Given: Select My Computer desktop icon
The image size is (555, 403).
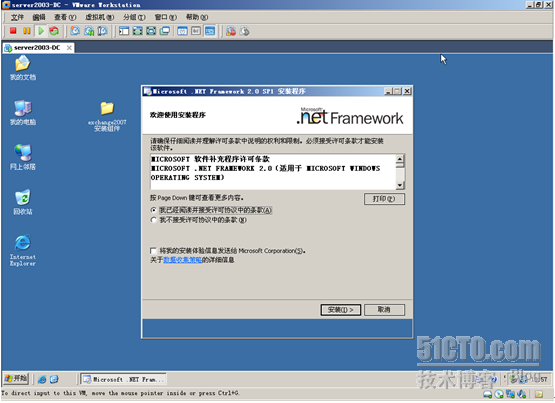Looking at the screenshot, I should click(x=23, y=113).
